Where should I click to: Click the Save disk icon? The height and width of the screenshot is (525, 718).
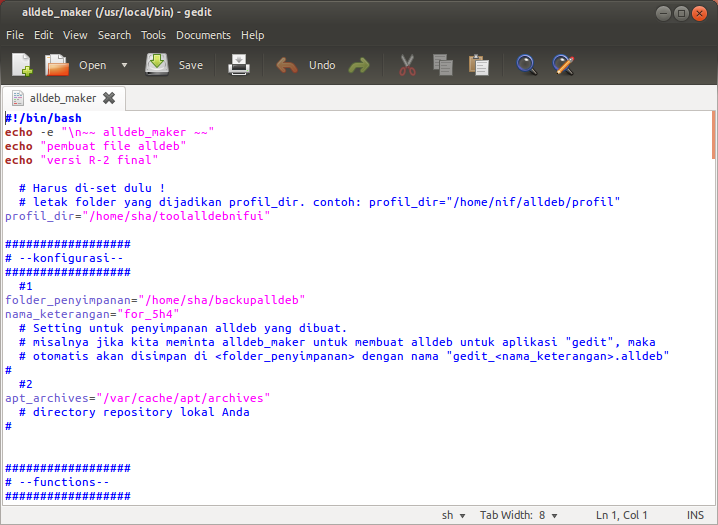click(157, 65)
